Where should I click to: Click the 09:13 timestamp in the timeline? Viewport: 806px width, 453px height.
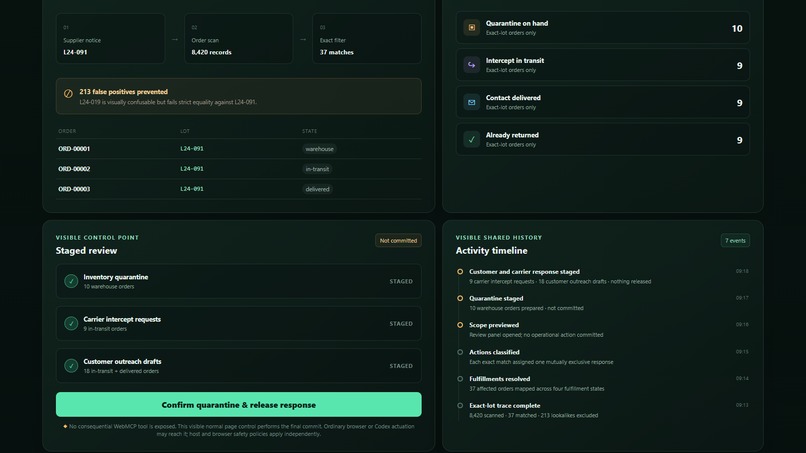click(742, 405)
